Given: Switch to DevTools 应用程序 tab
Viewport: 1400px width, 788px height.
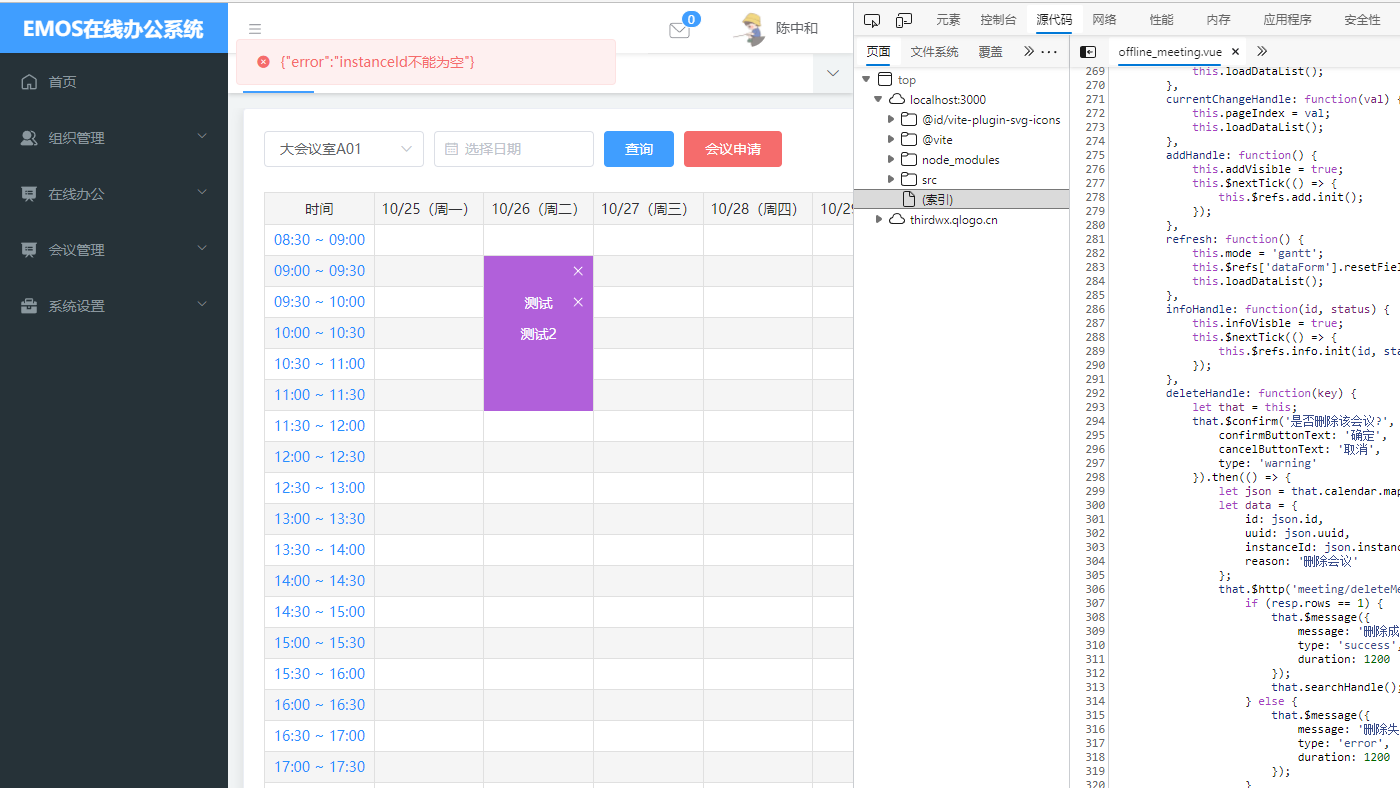Looking at the screenshot, I should coord(1287,20).
